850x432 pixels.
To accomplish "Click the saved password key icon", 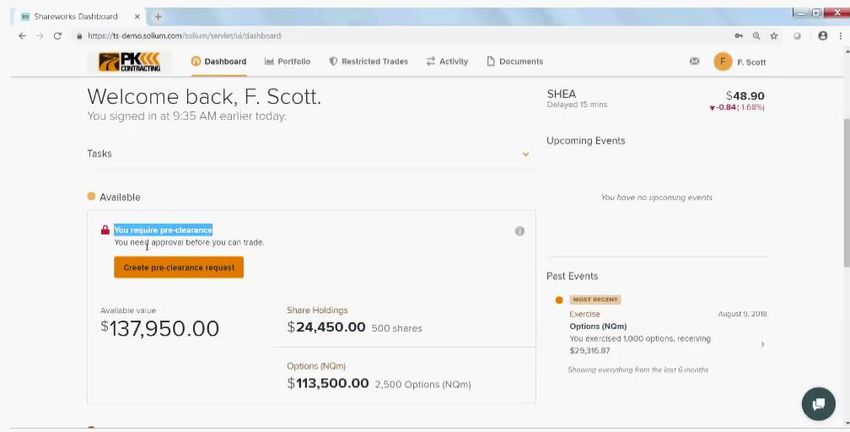I will click(738, 36).
